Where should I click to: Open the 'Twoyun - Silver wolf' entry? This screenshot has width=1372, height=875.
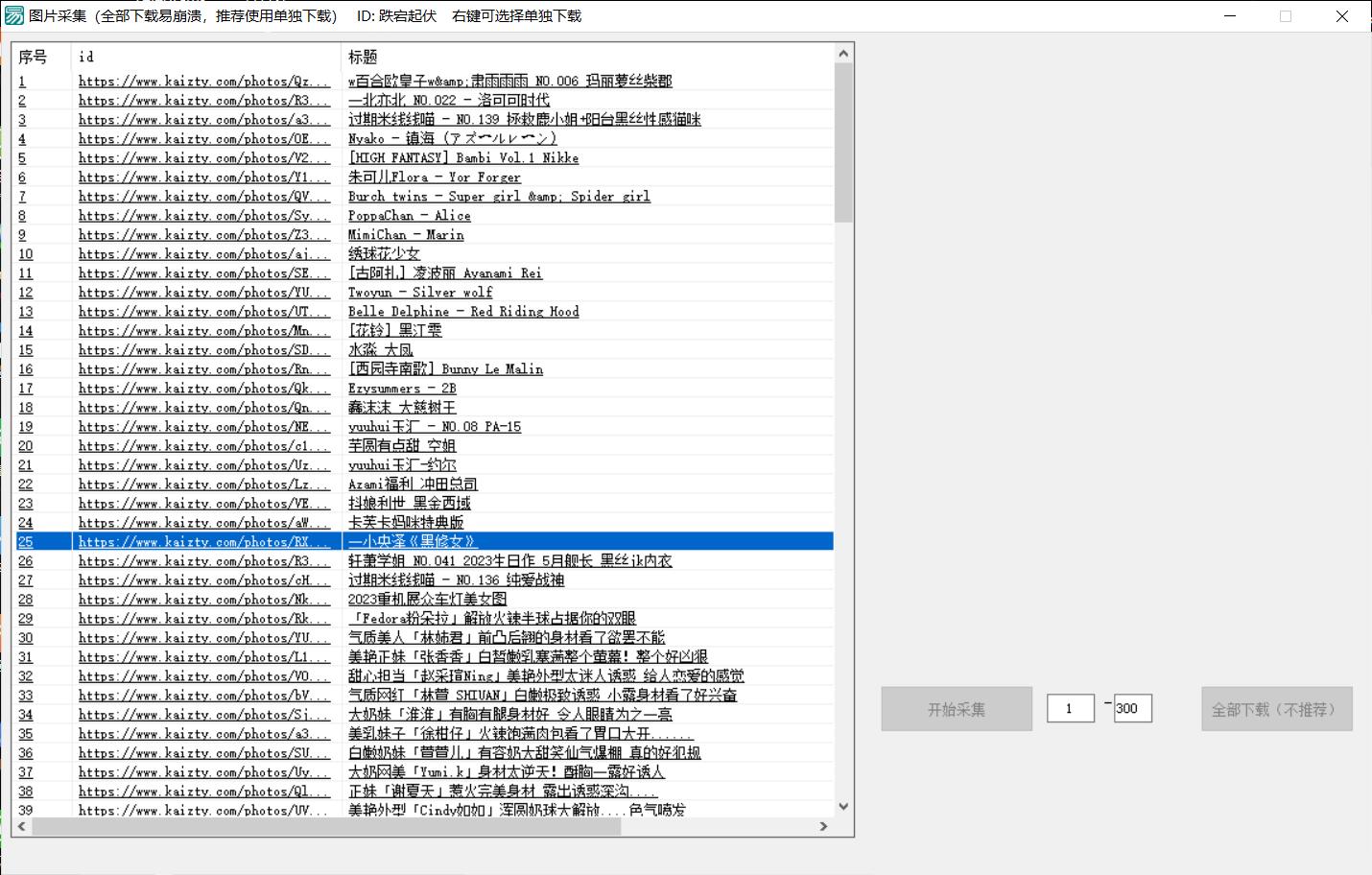[x=420, y=293]
